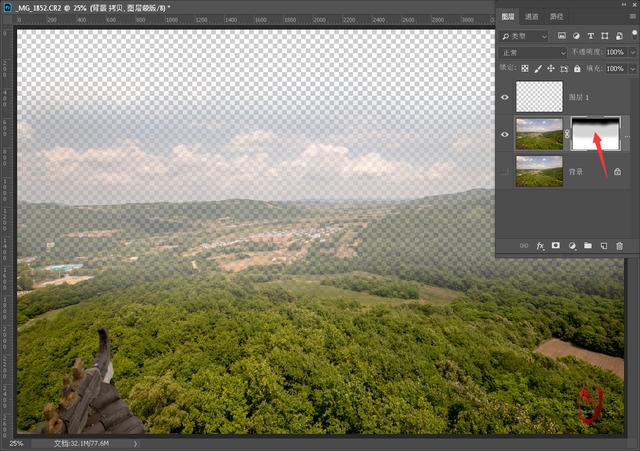Viewport: 640px width, 451px height.
Task: Switch to the 通道 channels tab
Action: [x=531, y=16]
